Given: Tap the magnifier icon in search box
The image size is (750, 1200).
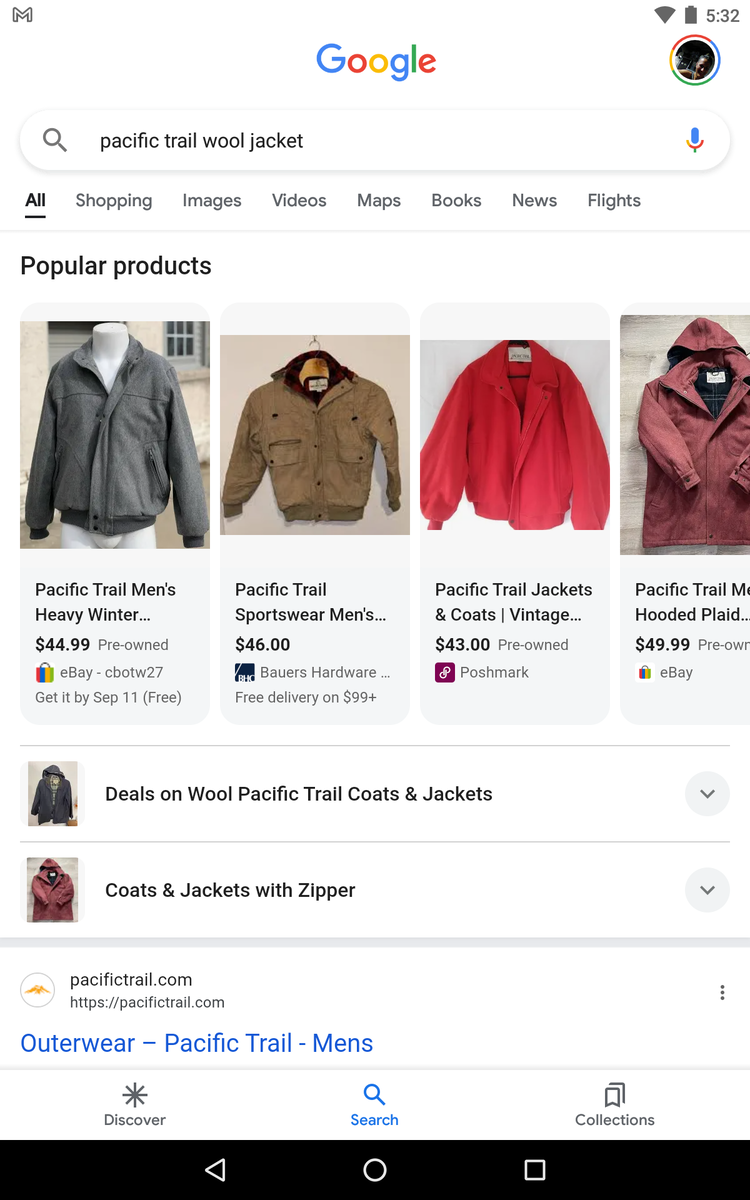Looking at the screenshot, I should (55, 141).
